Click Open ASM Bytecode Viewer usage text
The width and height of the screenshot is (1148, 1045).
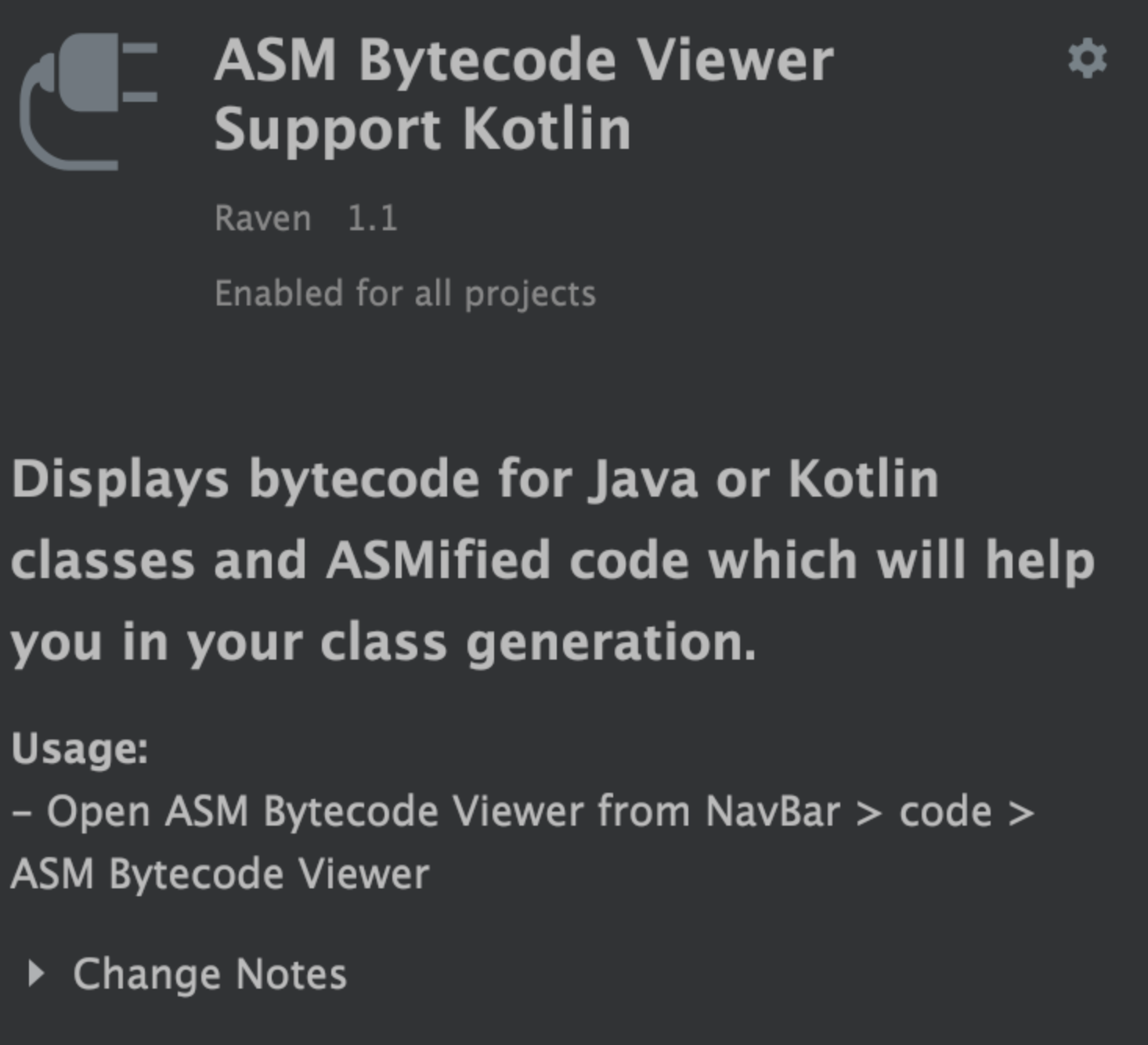[315, 812]
